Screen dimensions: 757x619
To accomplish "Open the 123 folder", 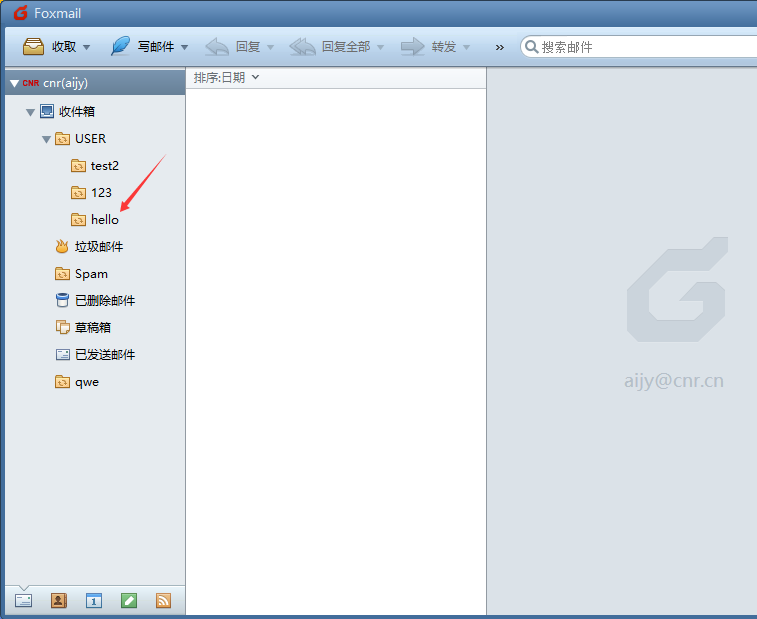I will (101, 193).
